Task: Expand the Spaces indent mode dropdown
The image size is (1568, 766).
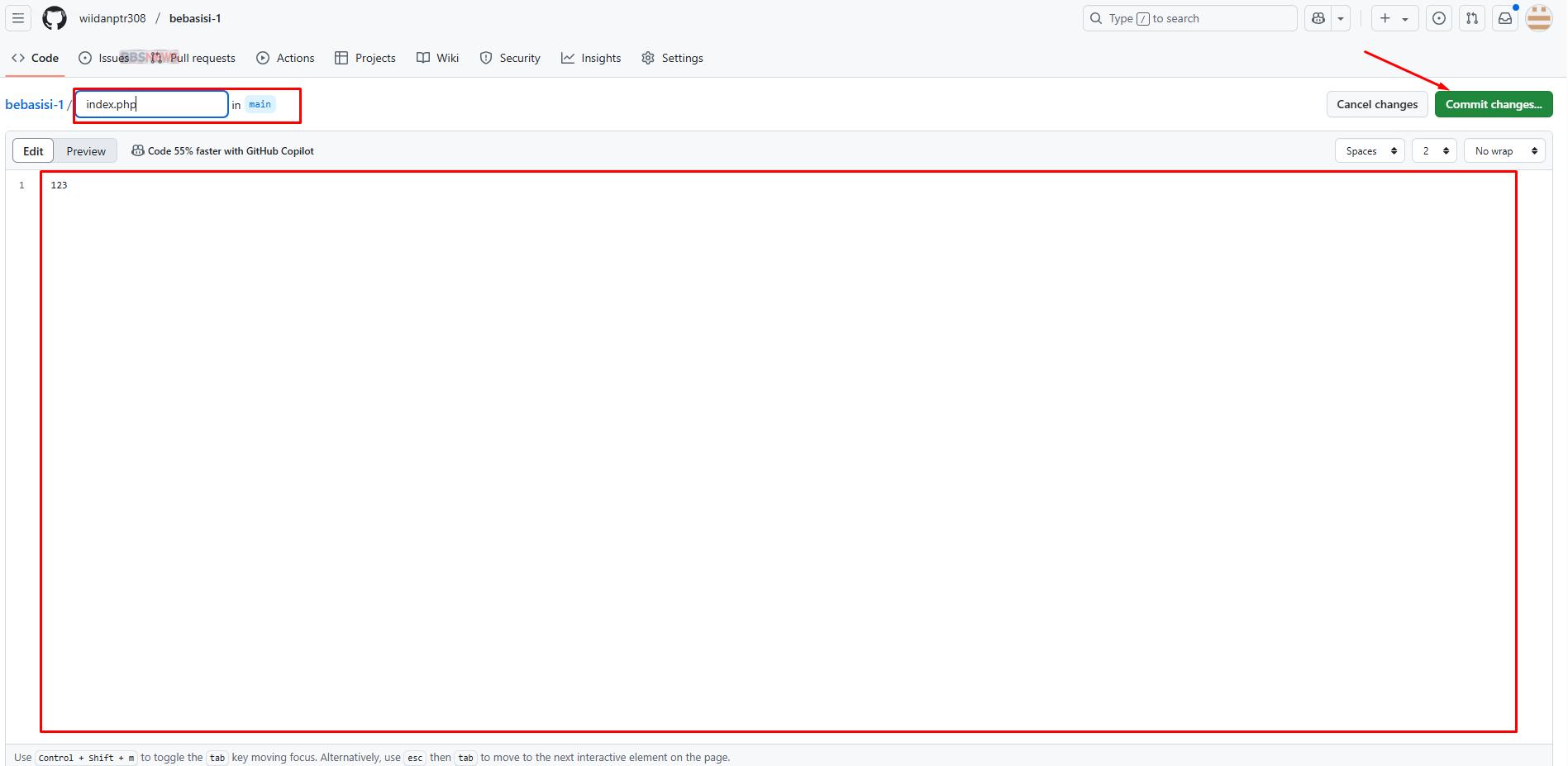Action: (x=1370, y=151)
